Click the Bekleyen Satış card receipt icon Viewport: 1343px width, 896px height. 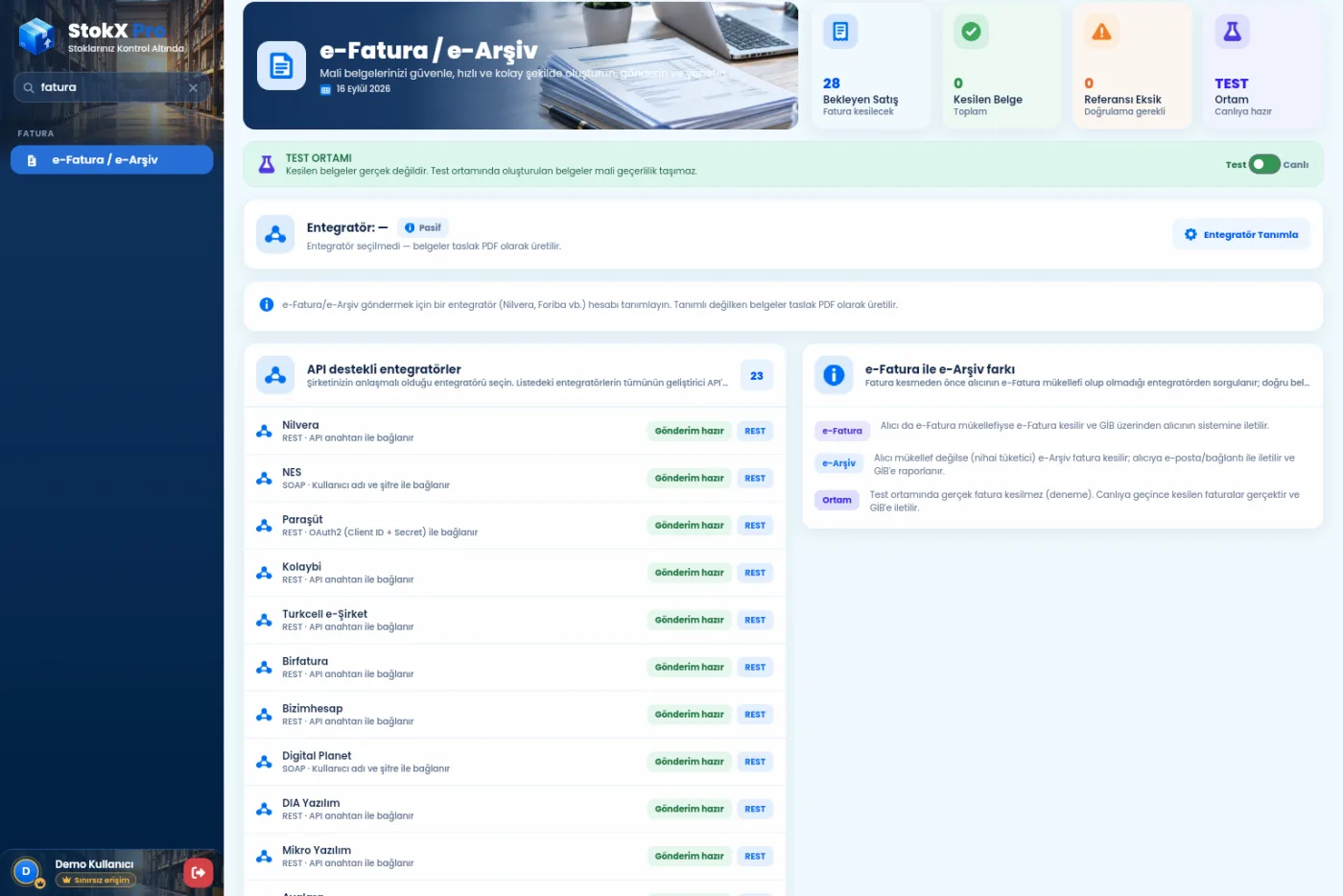click(x=840, y=32)
